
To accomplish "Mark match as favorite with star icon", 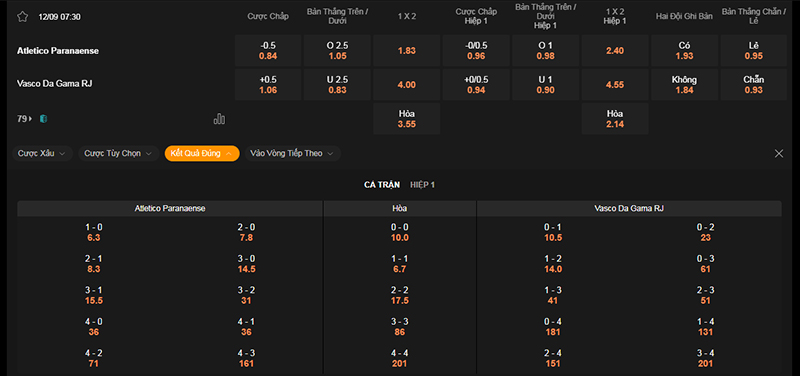I will tap(22, 17).
